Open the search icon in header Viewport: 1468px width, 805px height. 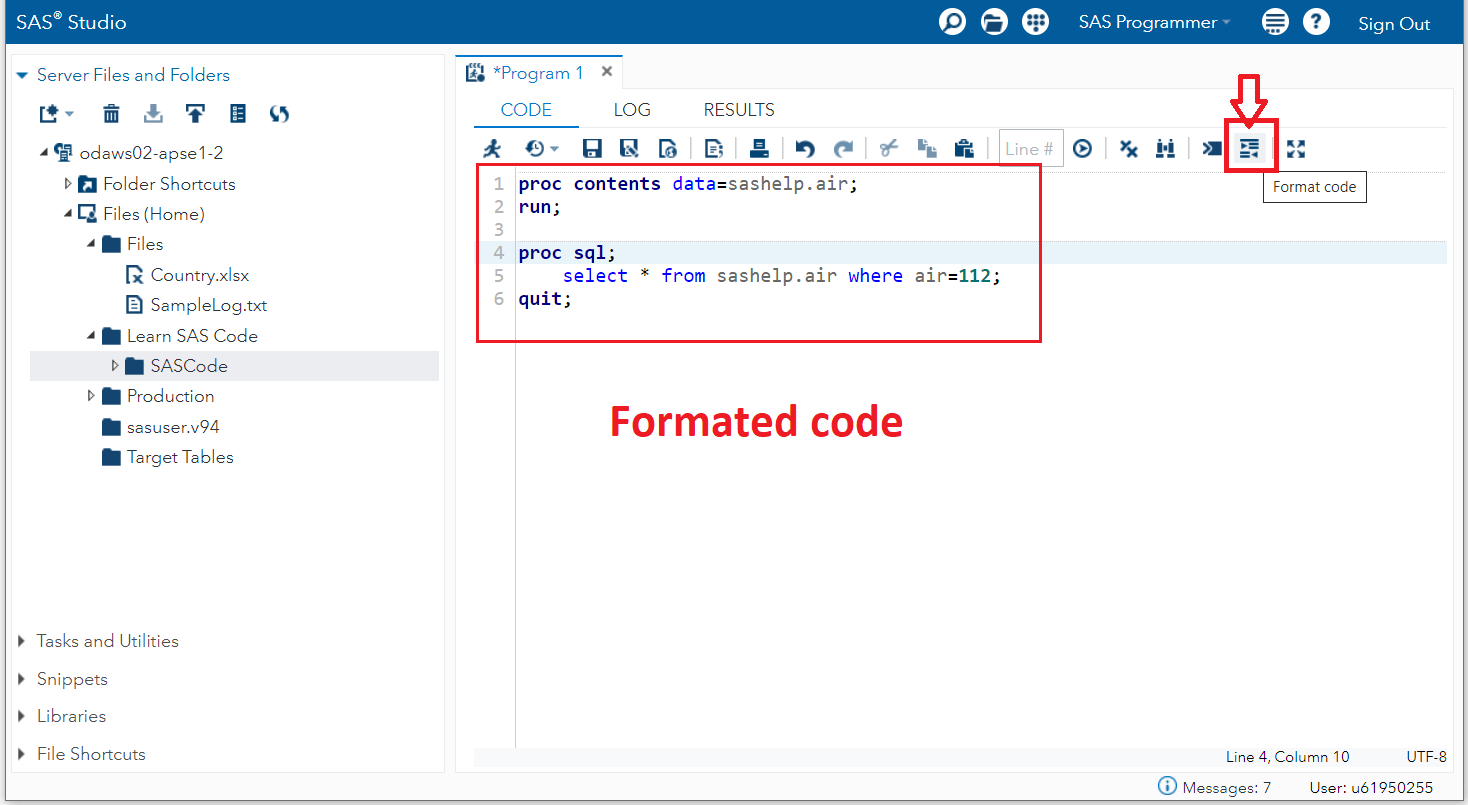coord(953,22)
